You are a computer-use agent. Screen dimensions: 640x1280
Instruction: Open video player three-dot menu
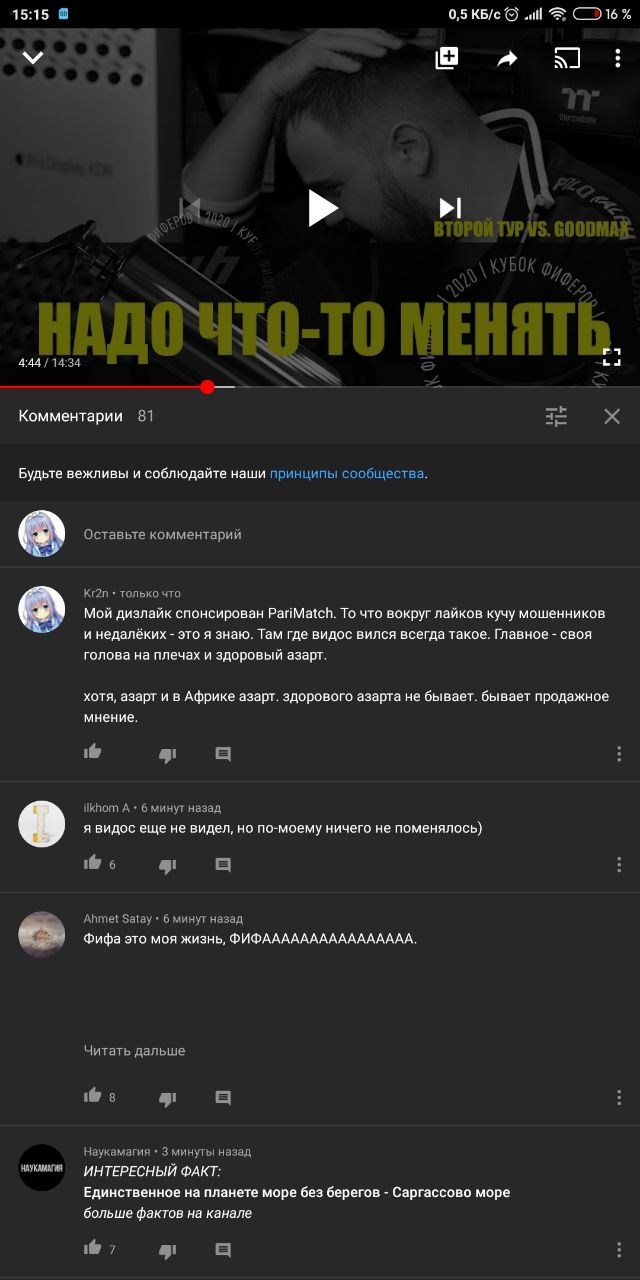[618, 58]
